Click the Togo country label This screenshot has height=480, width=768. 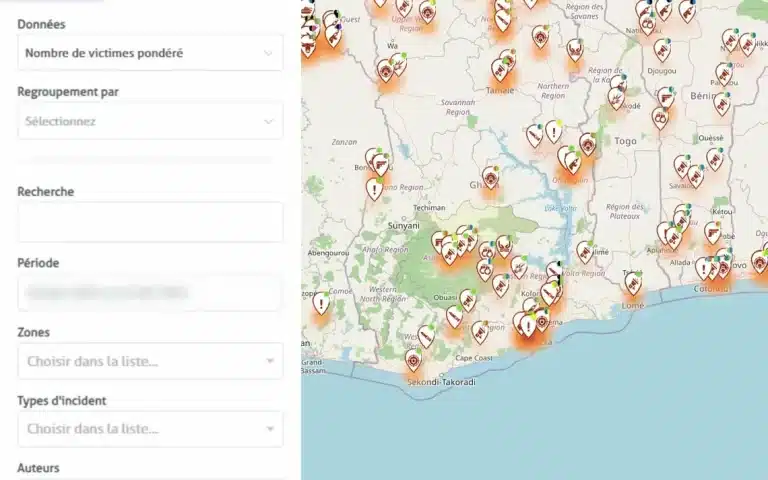(625, 141)
